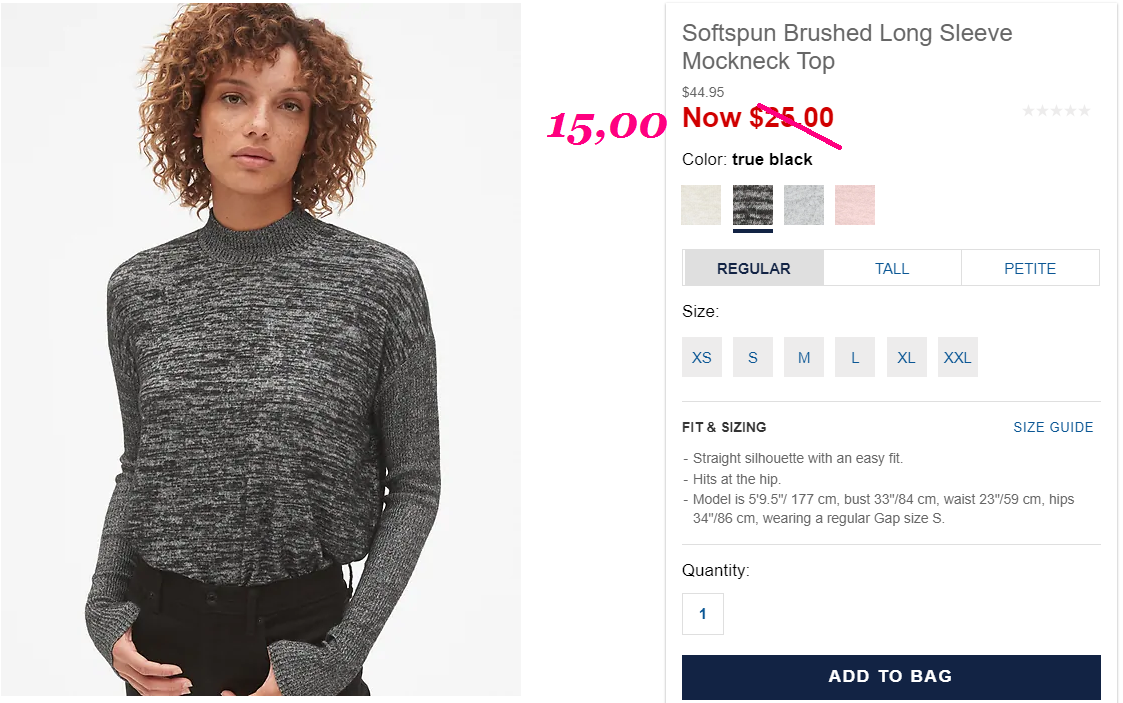Switch to the PETITE fit tab
Viewport: 1123px width, 703px height.
(x=1030, y=268)
